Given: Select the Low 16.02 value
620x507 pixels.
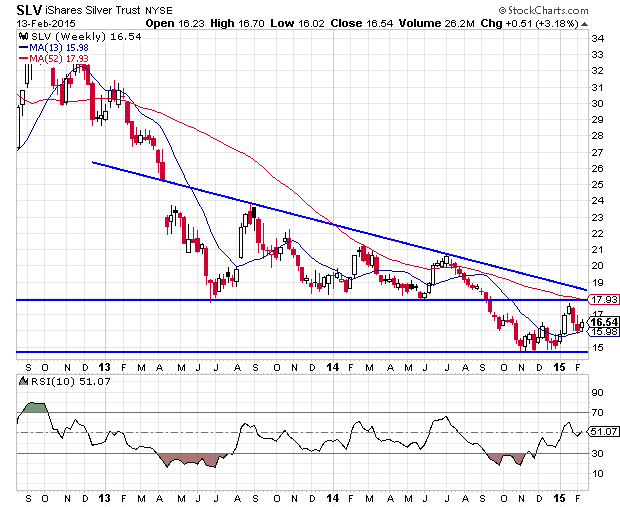Looking at the screenshot, I should click(297, 23).
